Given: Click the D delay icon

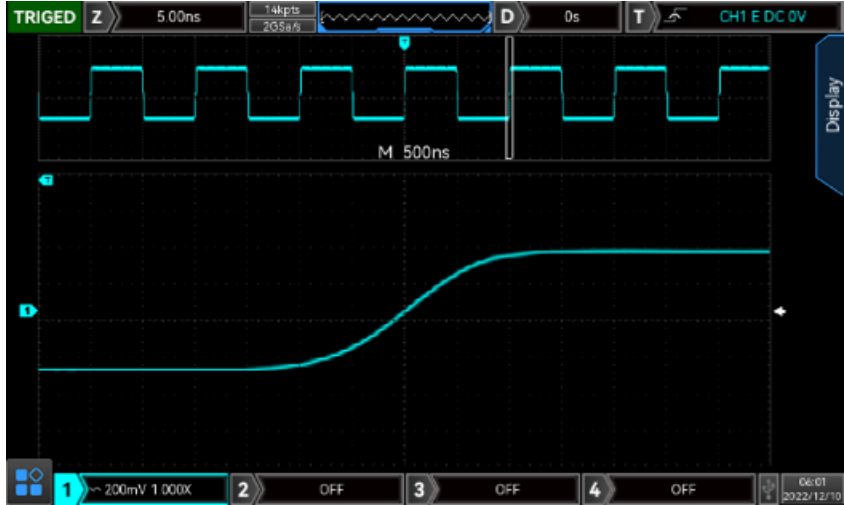Looking at the screenshot, I should pos(509,17).
